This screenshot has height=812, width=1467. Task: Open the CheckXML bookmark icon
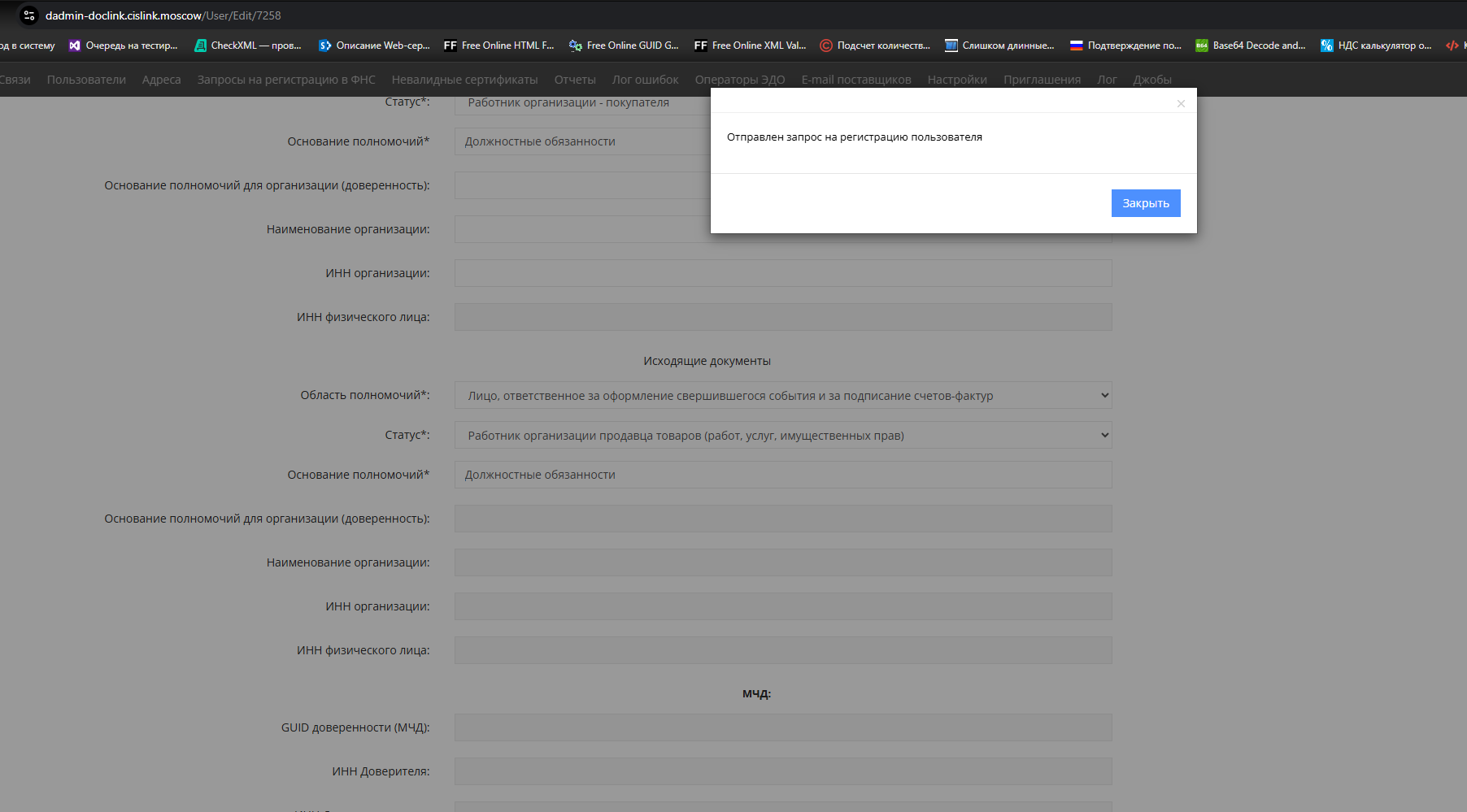point(200,46)
